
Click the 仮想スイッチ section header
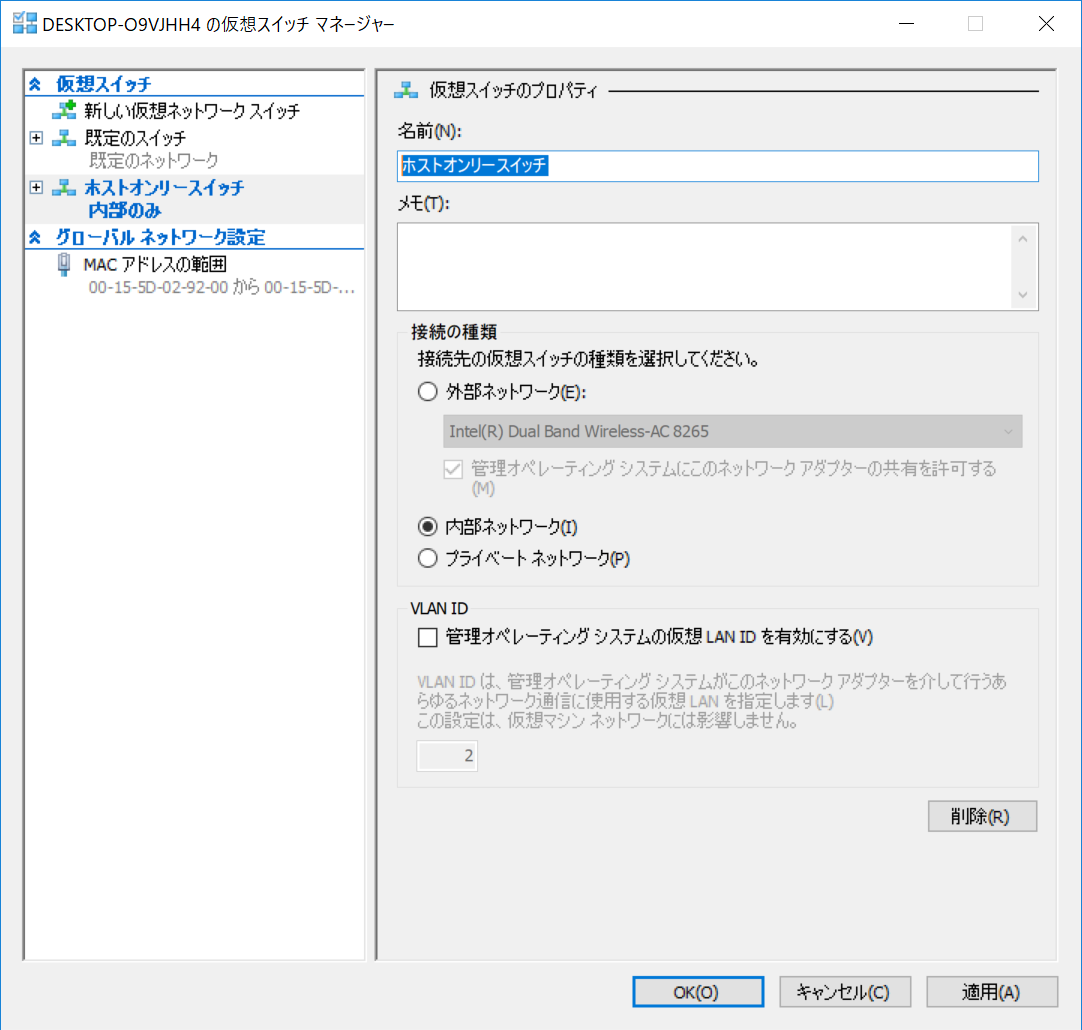point(104,84)
